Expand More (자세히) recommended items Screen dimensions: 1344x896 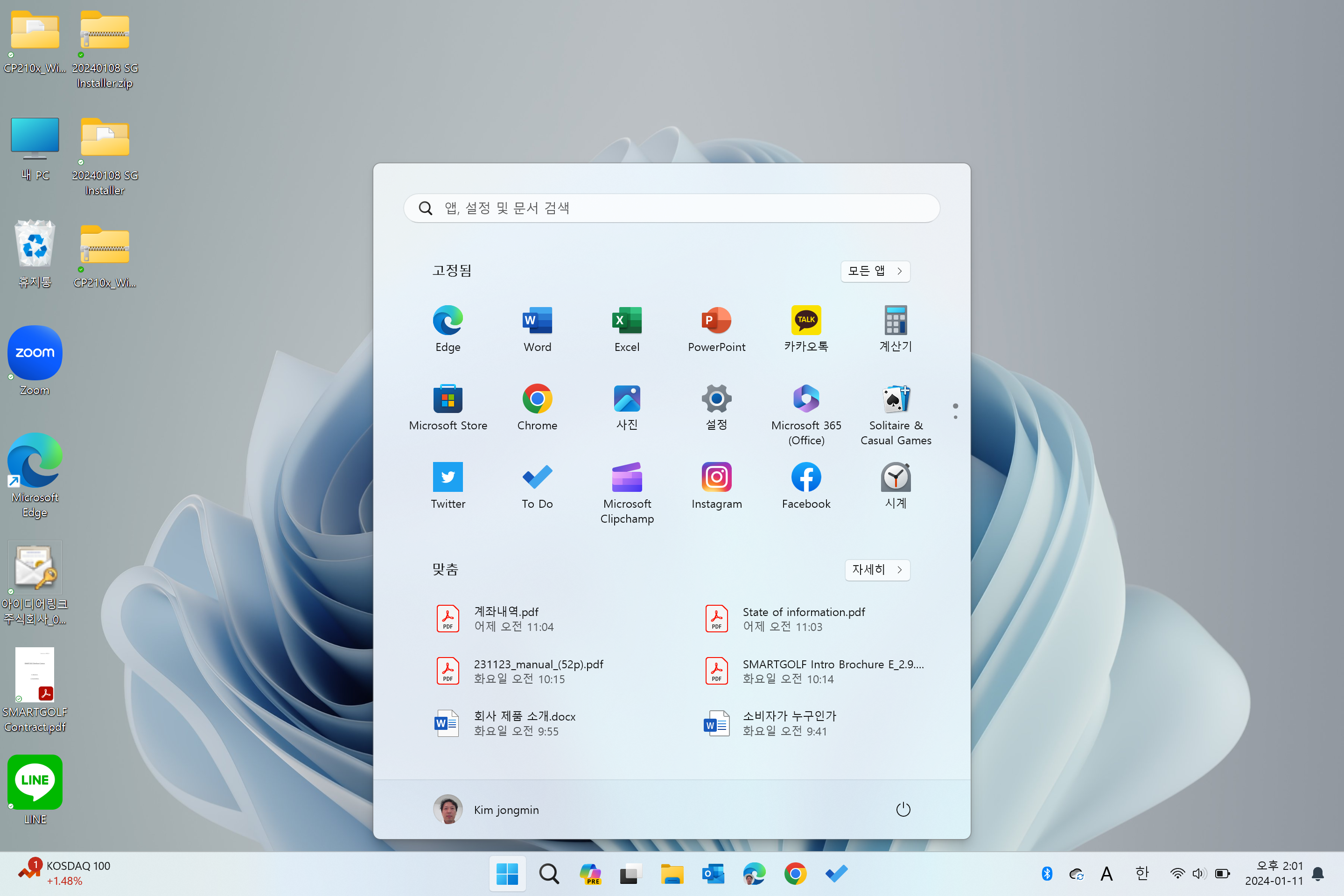coord(878,570)
